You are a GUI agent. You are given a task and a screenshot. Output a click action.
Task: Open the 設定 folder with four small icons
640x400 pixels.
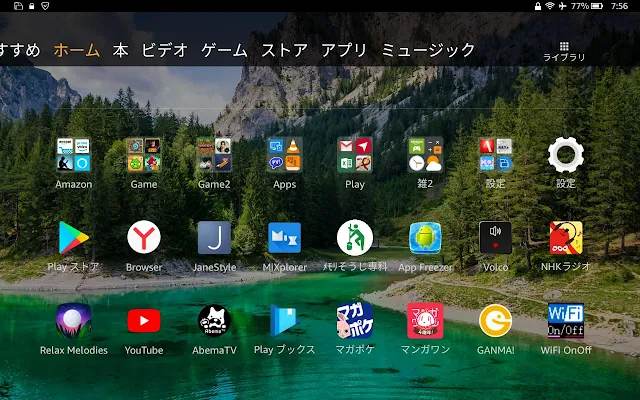[495, 155]
